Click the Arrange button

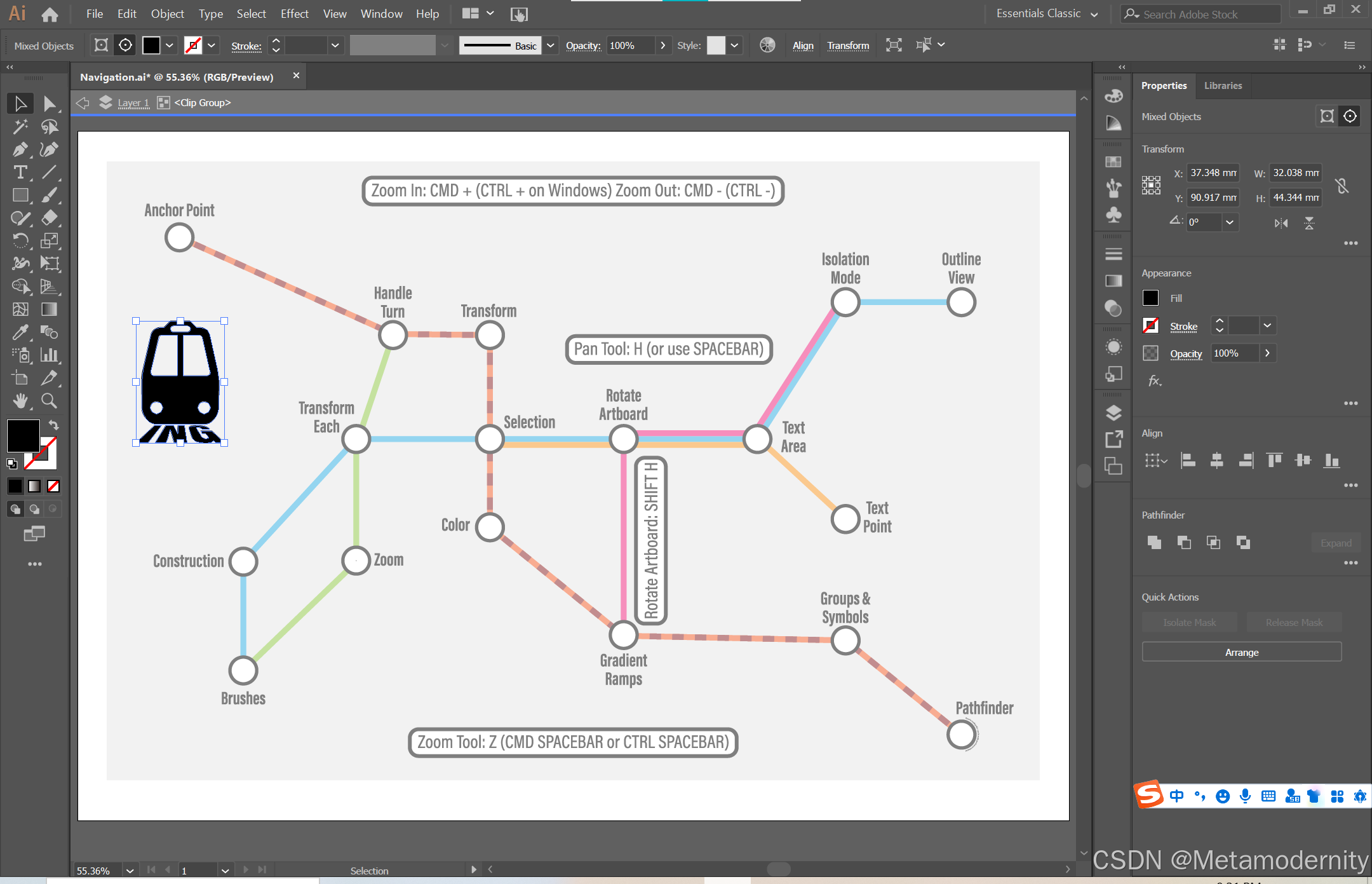pos(1241,653)
